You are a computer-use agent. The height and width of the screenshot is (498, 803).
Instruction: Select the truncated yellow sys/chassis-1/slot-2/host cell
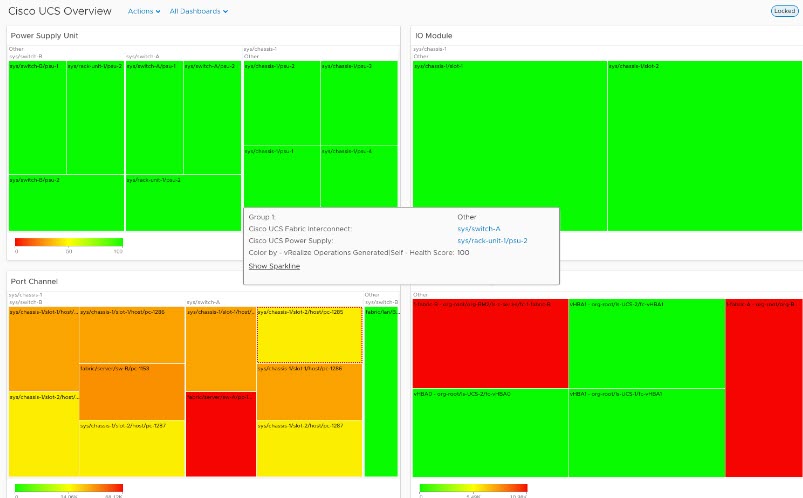click(44, 434)
